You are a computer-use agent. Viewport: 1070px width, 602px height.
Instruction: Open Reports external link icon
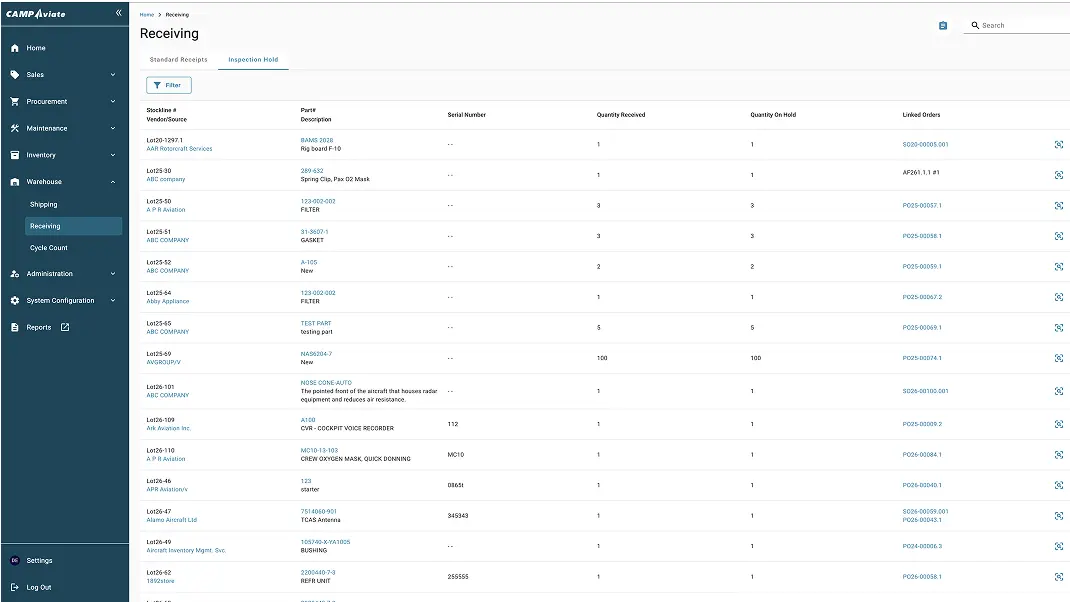click(x=65, y=328)
